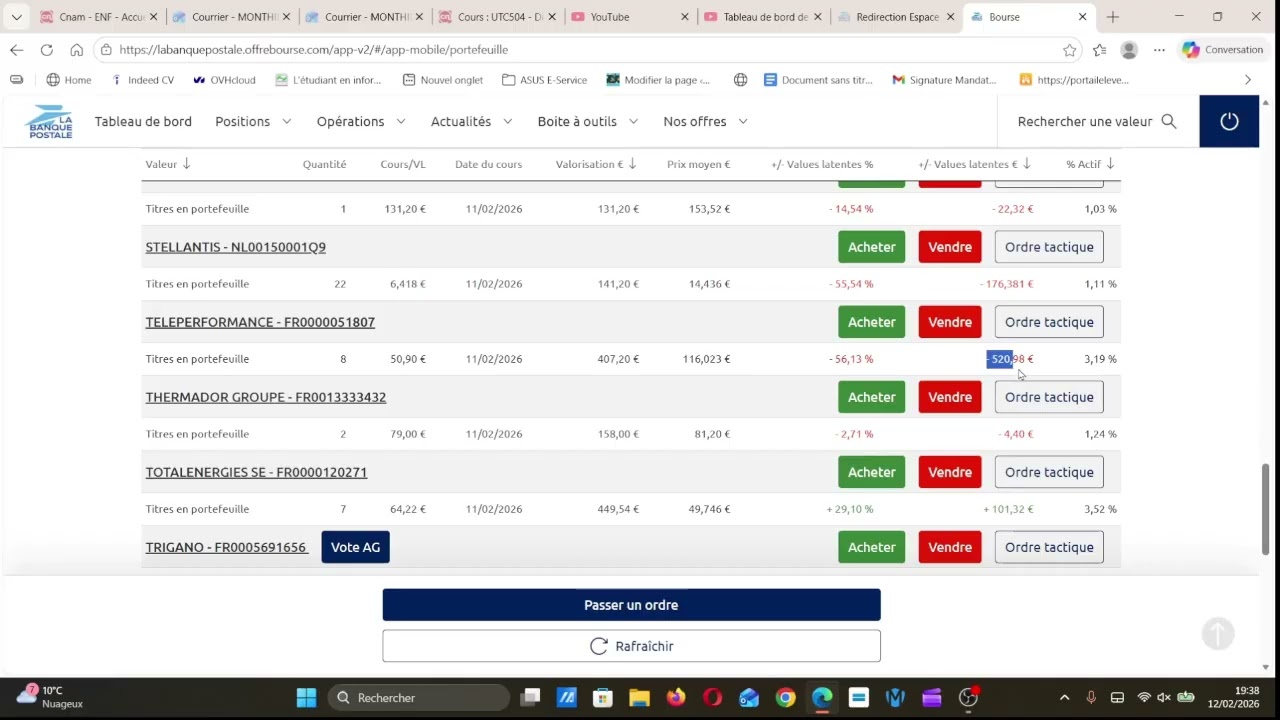Click the power logout icon
Screen dimensions: 1280x720
(1229, 121)
